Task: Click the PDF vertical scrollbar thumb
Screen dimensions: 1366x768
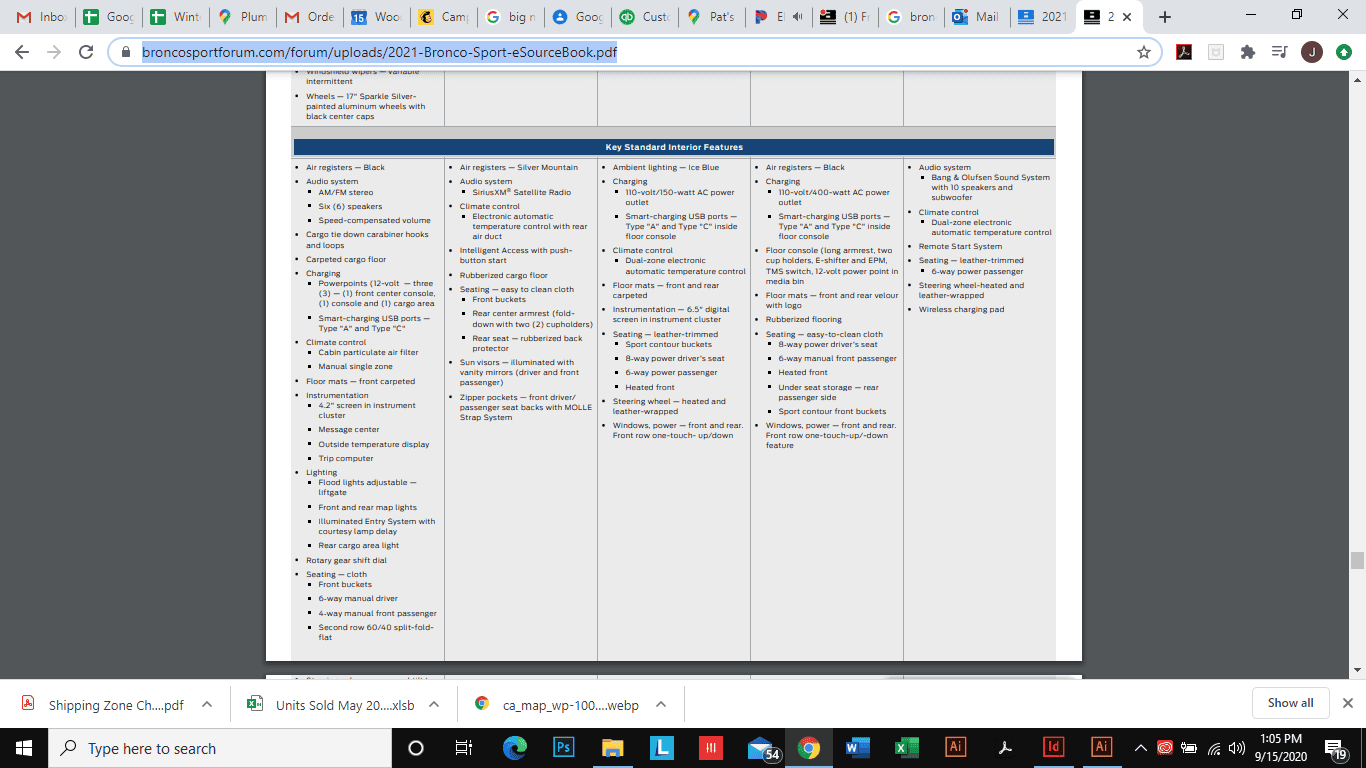Action: [x=1357, y=560]
